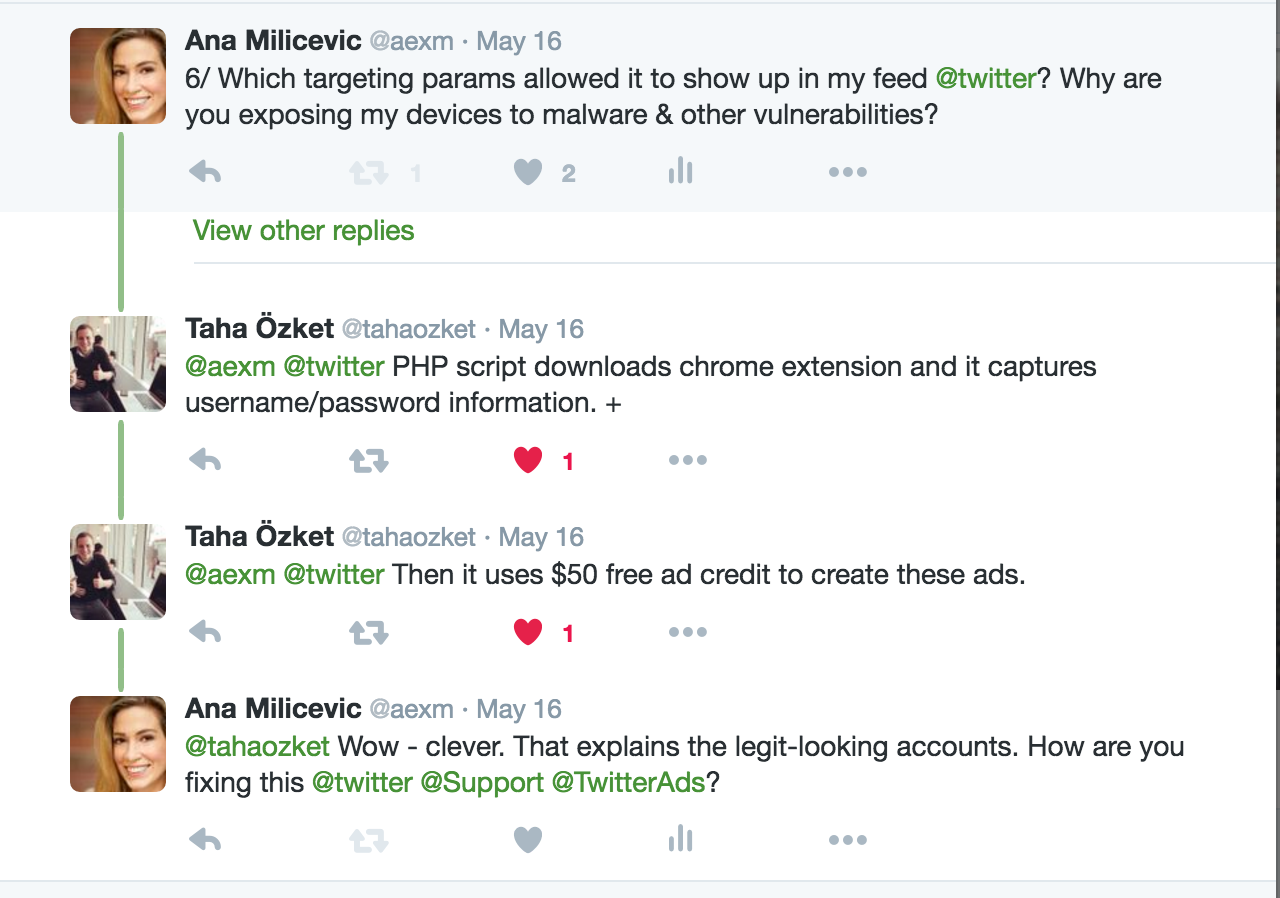
Task: Reply to Taha's PHP script tweet
Action: click(205, 460)
